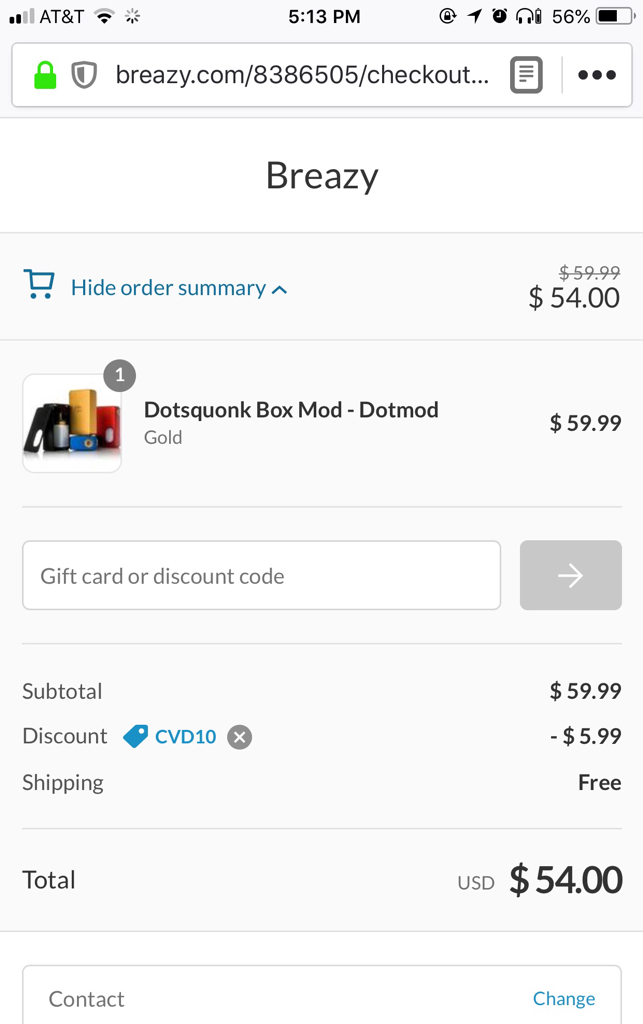The width and height of the screenshot is (643, 1024).
Task: Collapse the order summary chevron
Action: pyautogui.click(x=280, y=290)
